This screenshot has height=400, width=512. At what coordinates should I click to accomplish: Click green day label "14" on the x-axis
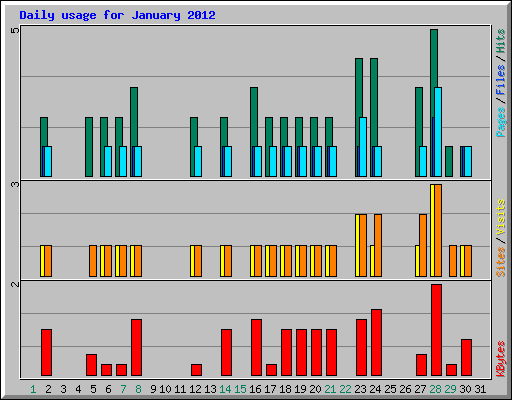tap(225, 389)
